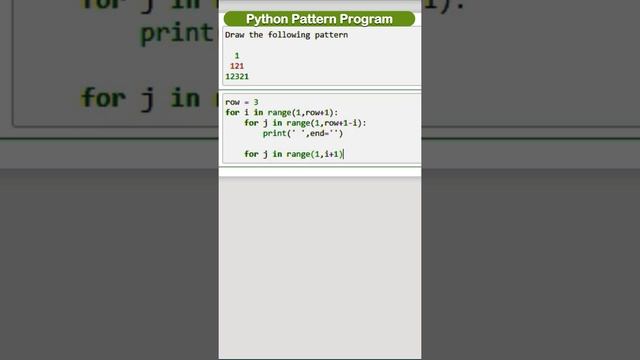Screen dimensions: 640x360
Task: Click the print(' ',end='') code line
Action: tap(303, 133)
